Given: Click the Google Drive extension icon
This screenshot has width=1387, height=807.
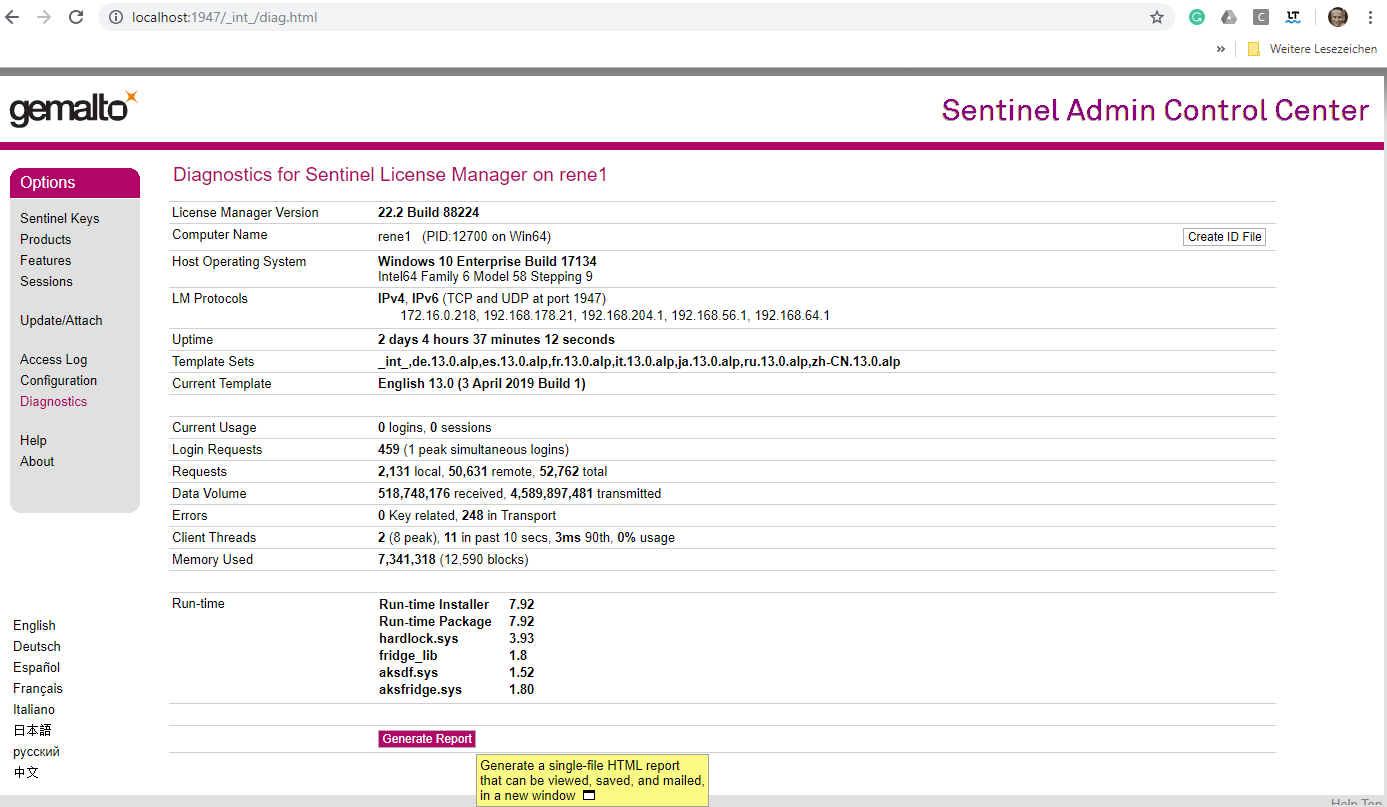Looking at the screenshot, I should coord(1229,17).
